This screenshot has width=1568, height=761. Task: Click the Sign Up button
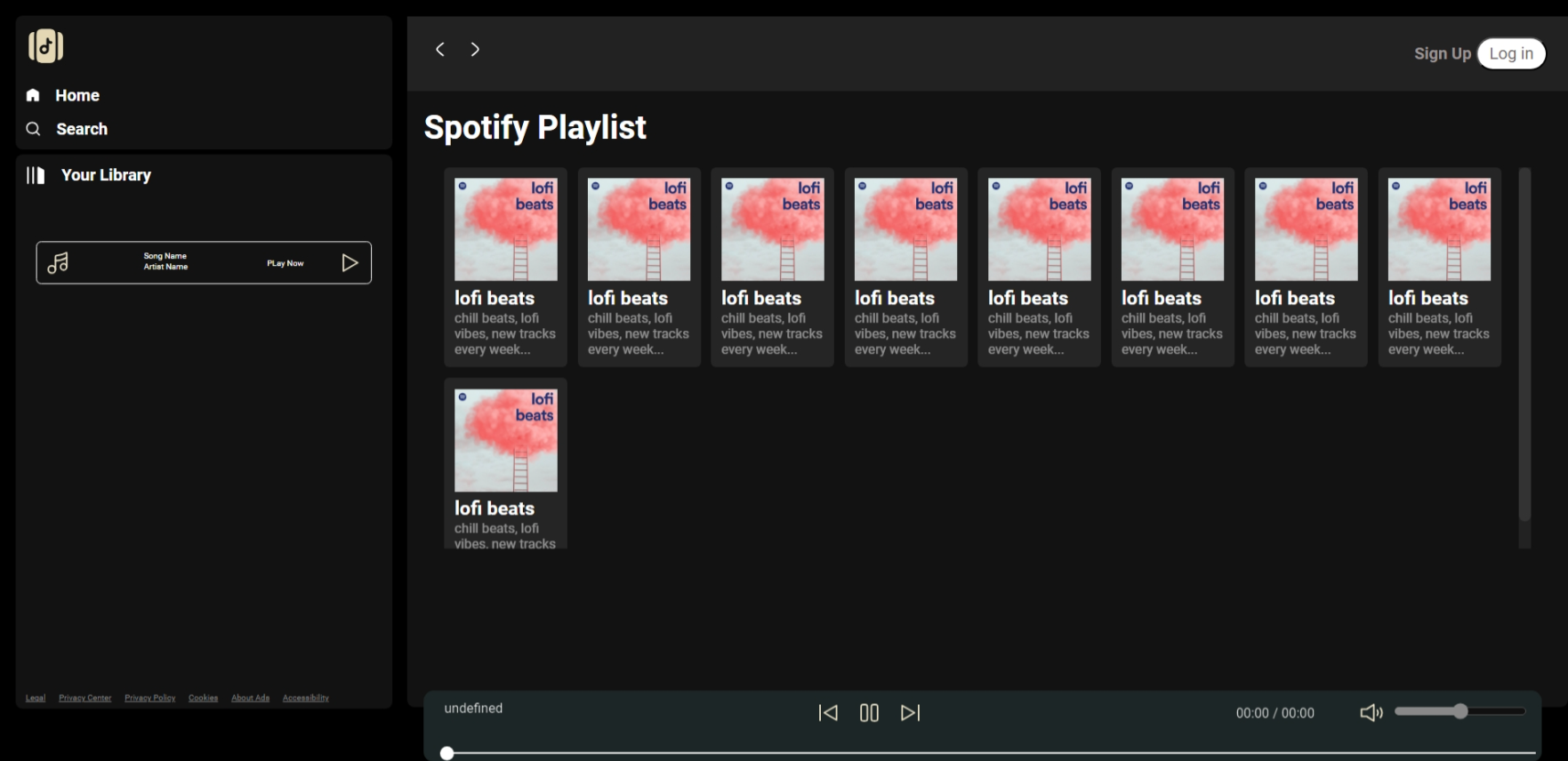(x=1443, y=53)
